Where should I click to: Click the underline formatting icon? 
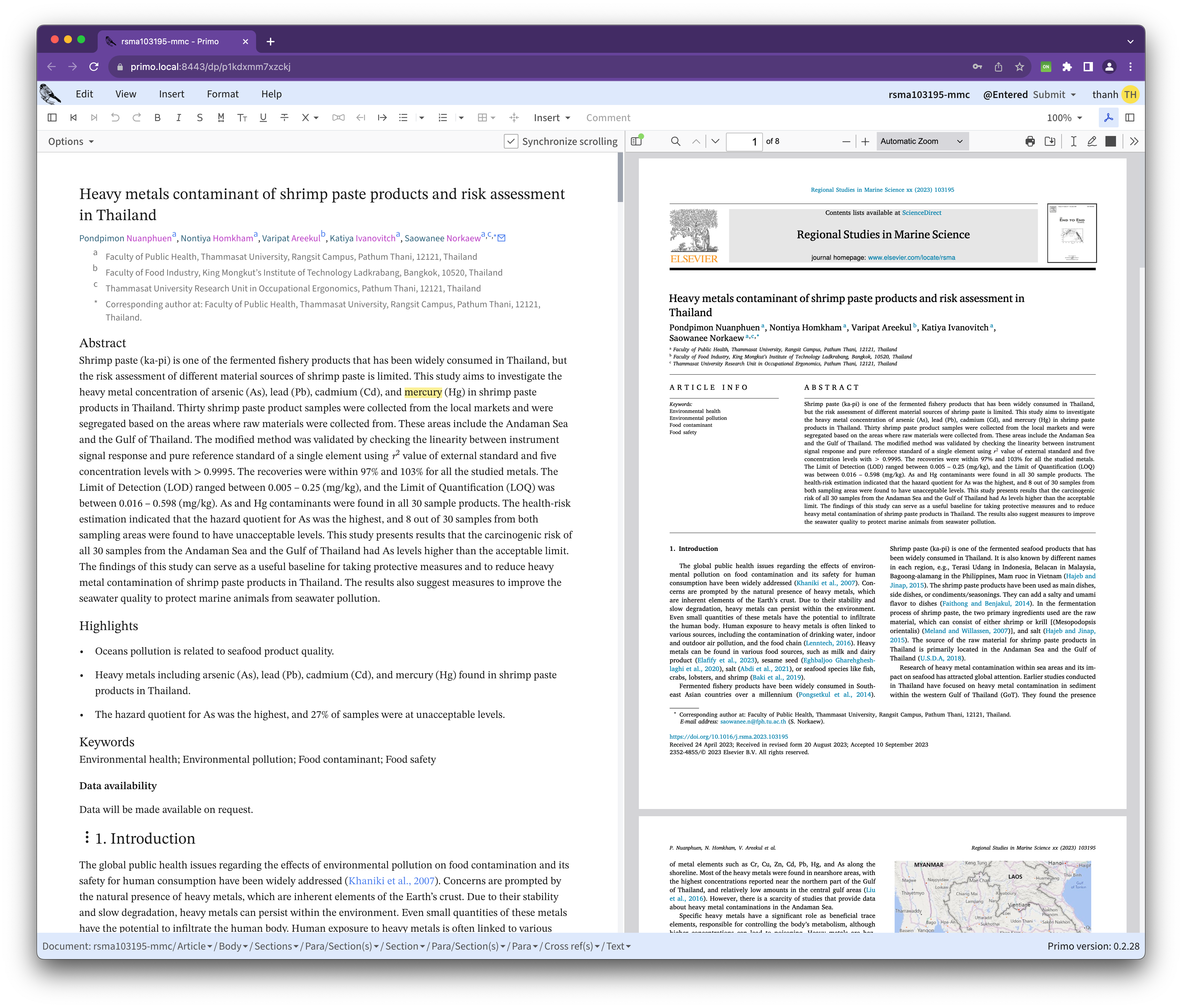click(x=263, y=118)
